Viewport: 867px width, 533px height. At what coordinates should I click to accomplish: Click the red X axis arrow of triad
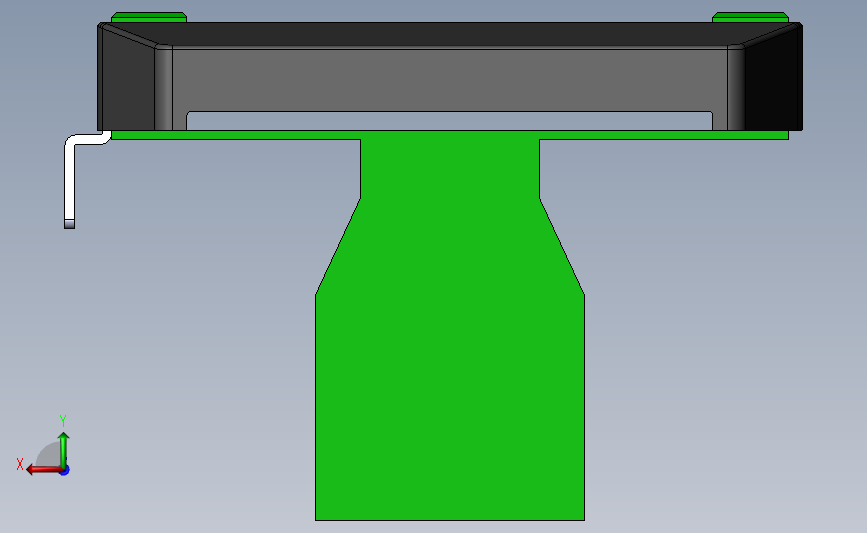(x=43, y=470)
